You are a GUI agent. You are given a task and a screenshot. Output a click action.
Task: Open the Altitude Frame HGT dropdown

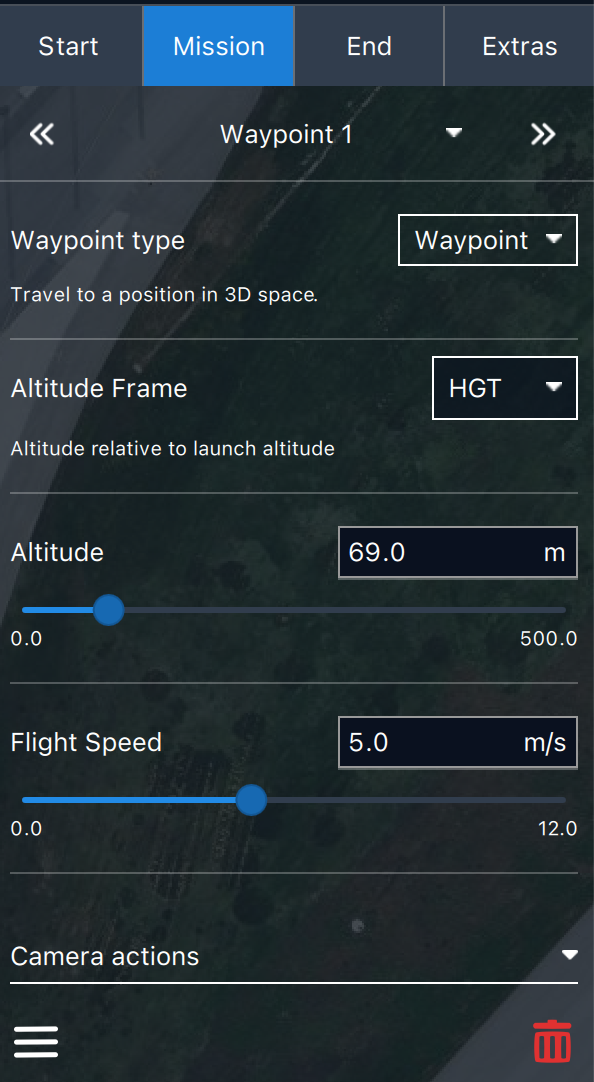tap(504, 388)
